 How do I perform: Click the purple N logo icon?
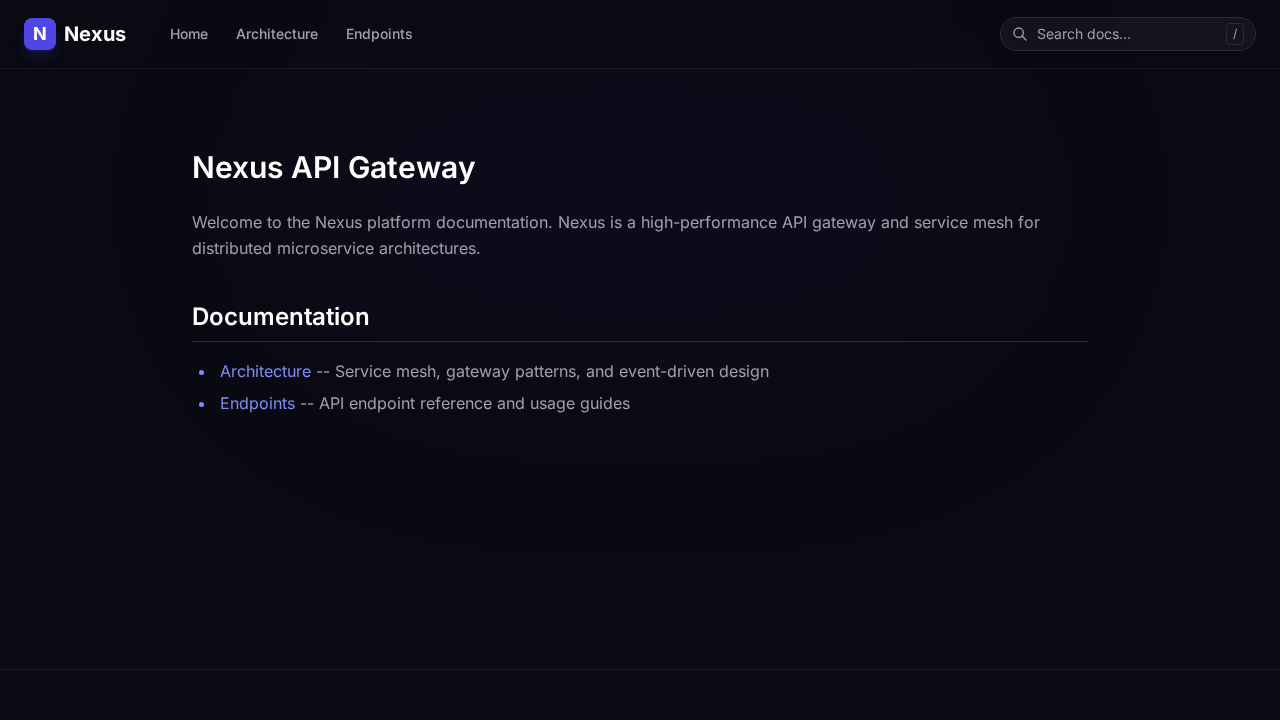click(40, 34)
